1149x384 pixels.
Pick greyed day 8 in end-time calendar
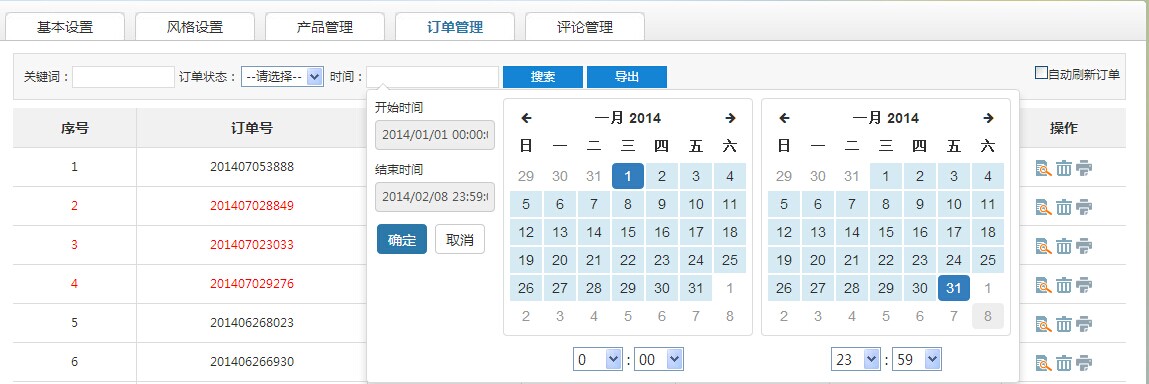988,317
